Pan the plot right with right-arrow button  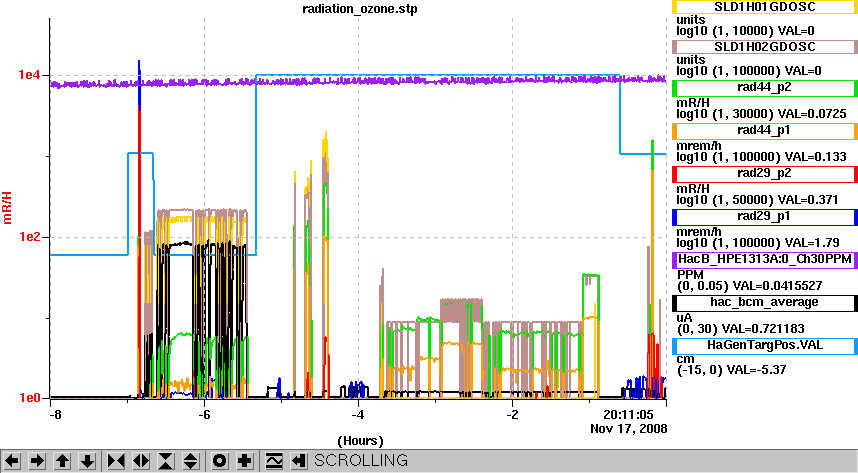37,461
